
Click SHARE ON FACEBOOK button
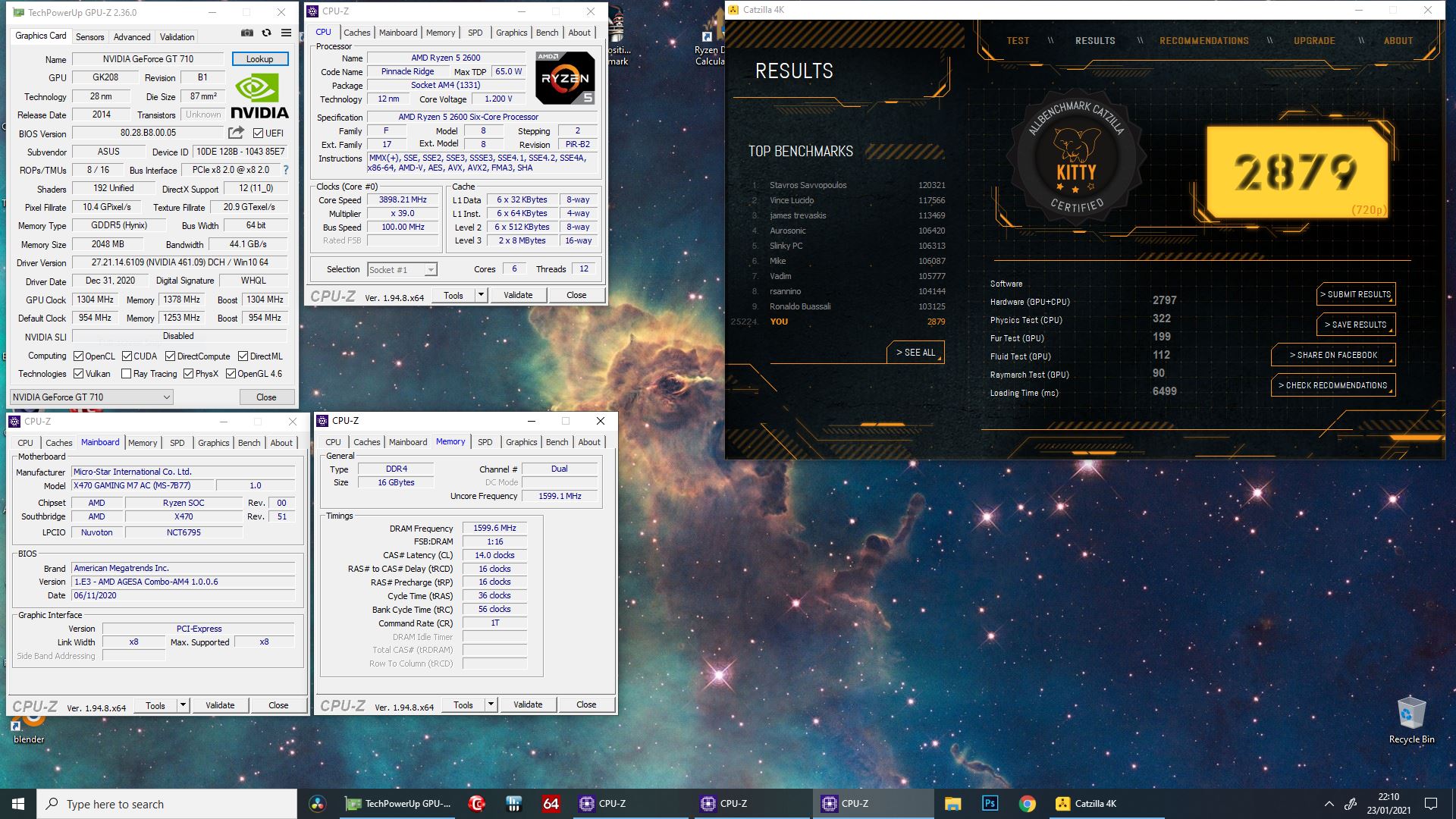(1333, 355)
